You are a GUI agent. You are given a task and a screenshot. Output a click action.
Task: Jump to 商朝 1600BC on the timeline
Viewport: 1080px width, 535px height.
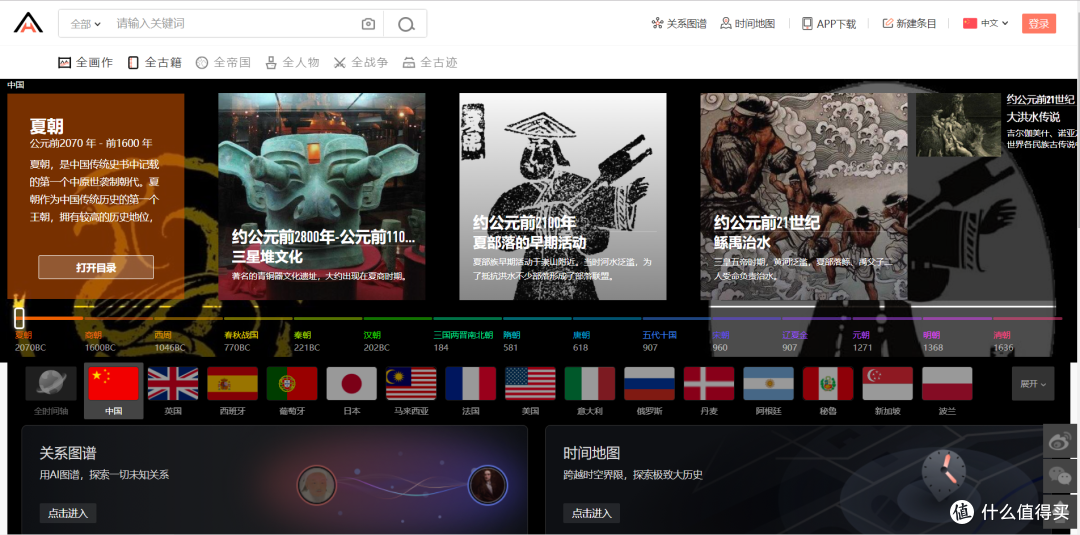[100, 341]
